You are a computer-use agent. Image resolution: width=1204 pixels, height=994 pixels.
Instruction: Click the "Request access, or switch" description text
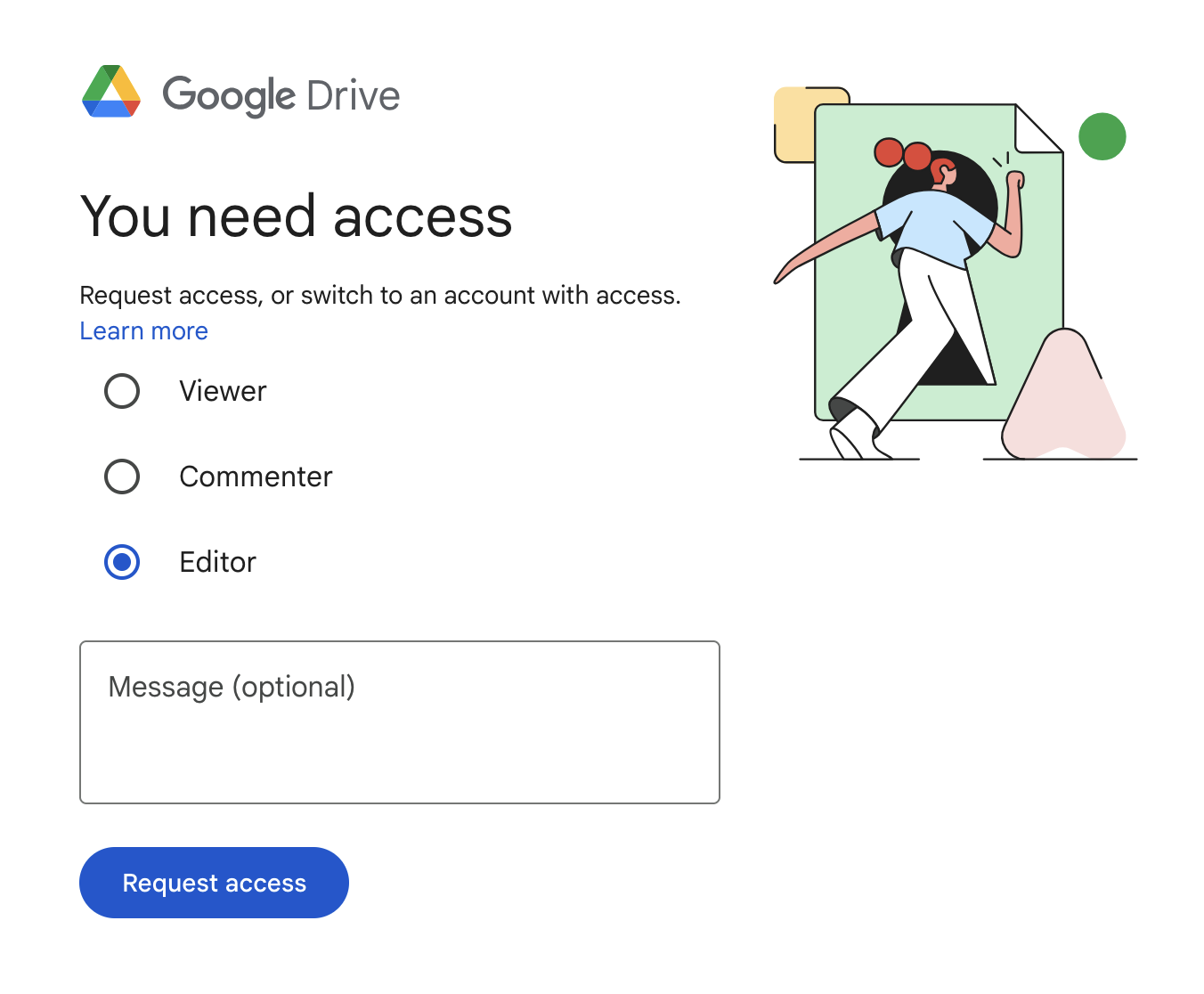[380, 296]
